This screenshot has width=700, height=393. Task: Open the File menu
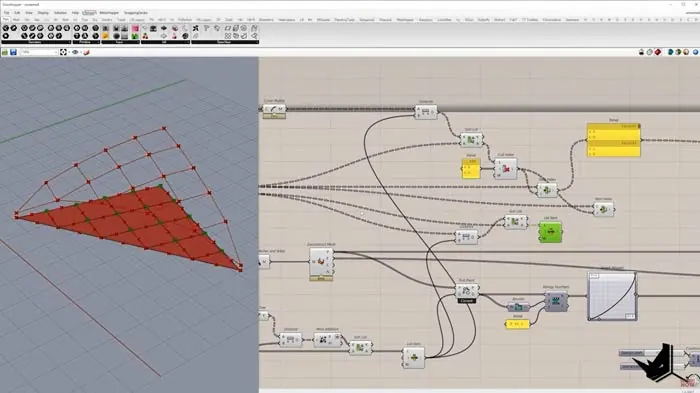[6, 13]
